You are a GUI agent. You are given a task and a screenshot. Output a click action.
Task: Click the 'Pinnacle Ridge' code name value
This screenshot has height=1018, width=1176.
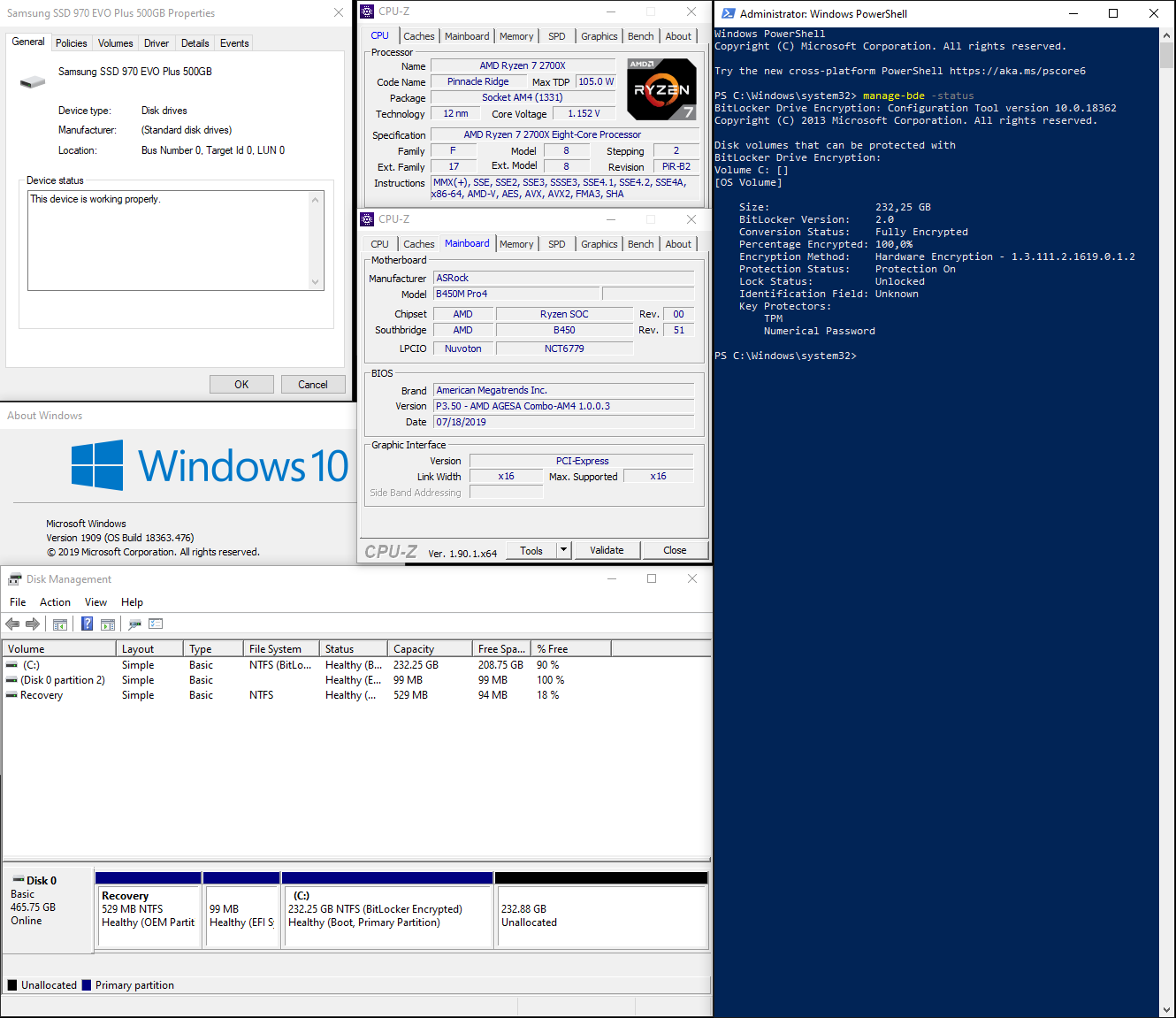[x=478, y=81]
